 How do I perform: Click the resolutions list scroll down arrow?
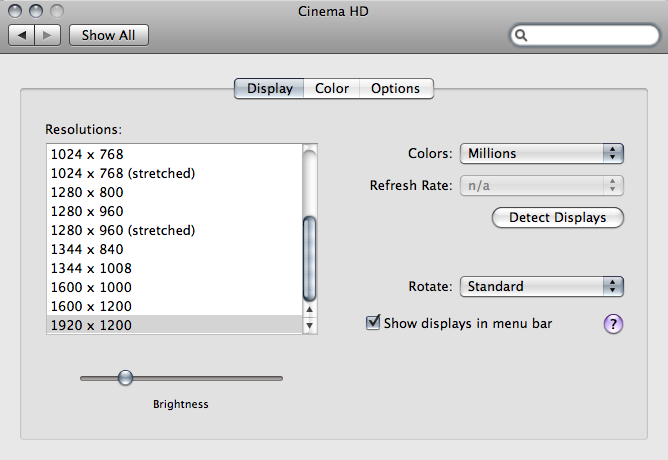pyautogui.click(x=310, y=326)
